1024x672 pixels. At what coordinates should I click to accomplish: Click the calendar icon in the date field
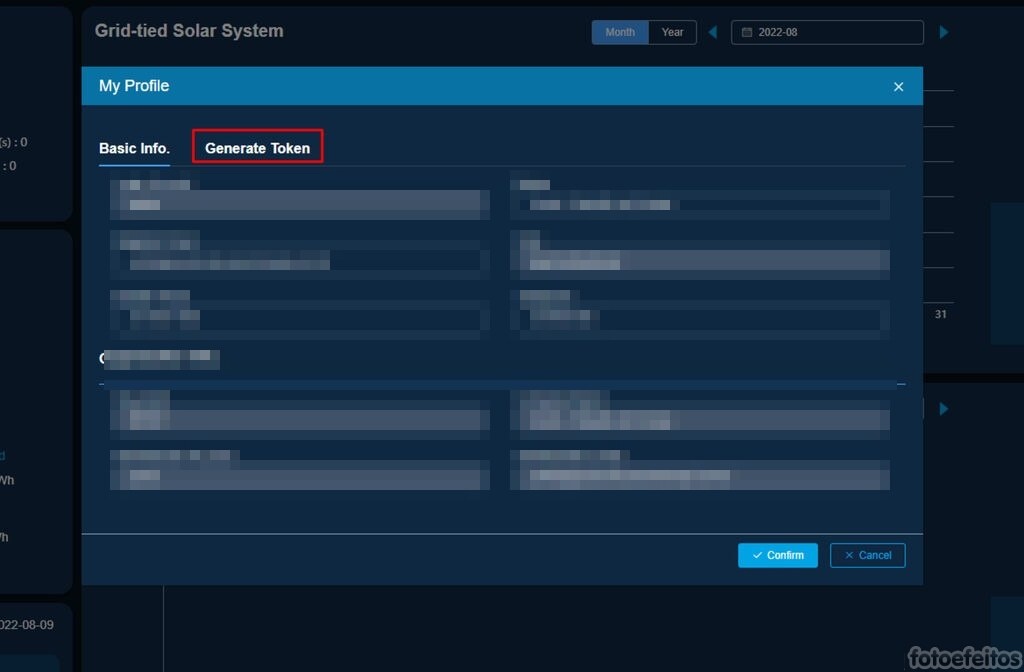pos(746,32)
